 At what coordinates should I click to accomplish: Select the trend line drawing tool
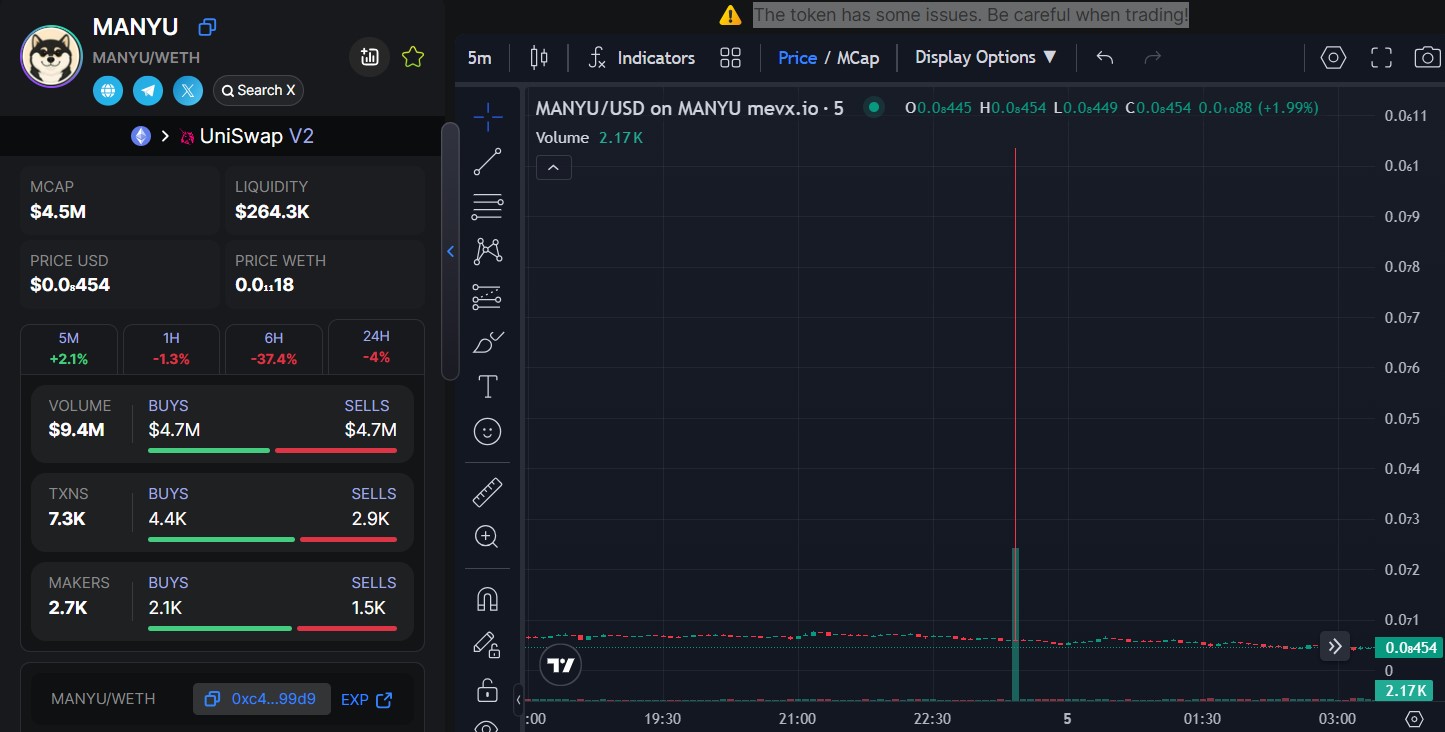pos(487,162)
